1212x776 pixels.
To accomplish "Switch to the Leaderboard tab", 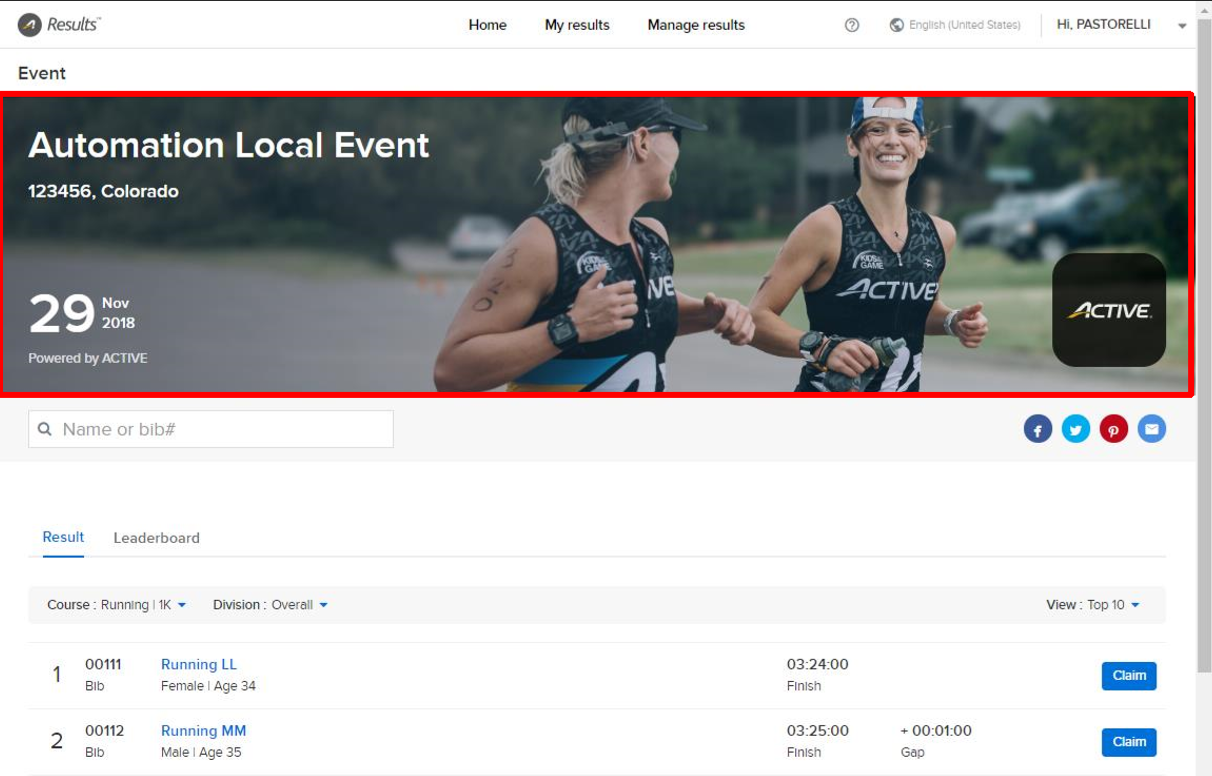I will click(x=157, y=538).
